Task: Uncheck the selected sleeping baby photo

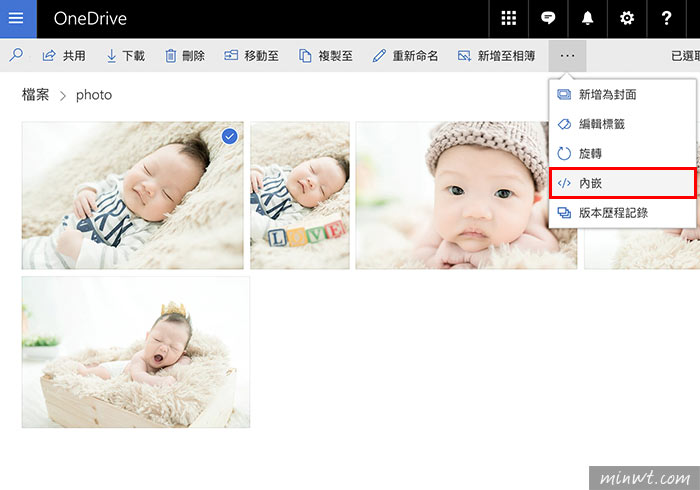Action: tap(229, 136)
